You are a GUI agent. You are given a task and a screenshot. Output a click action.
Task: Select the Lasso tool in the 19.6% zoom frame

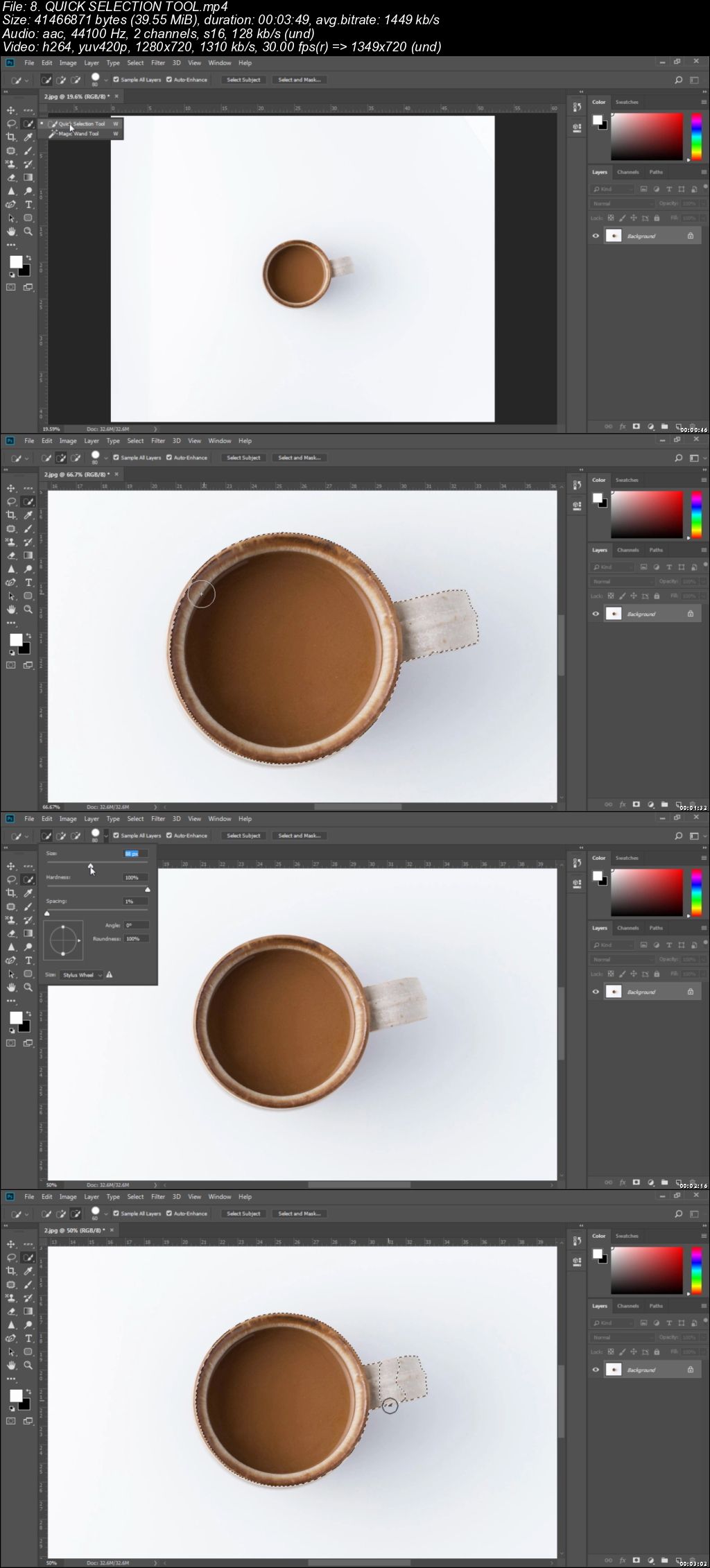(11, 123)
